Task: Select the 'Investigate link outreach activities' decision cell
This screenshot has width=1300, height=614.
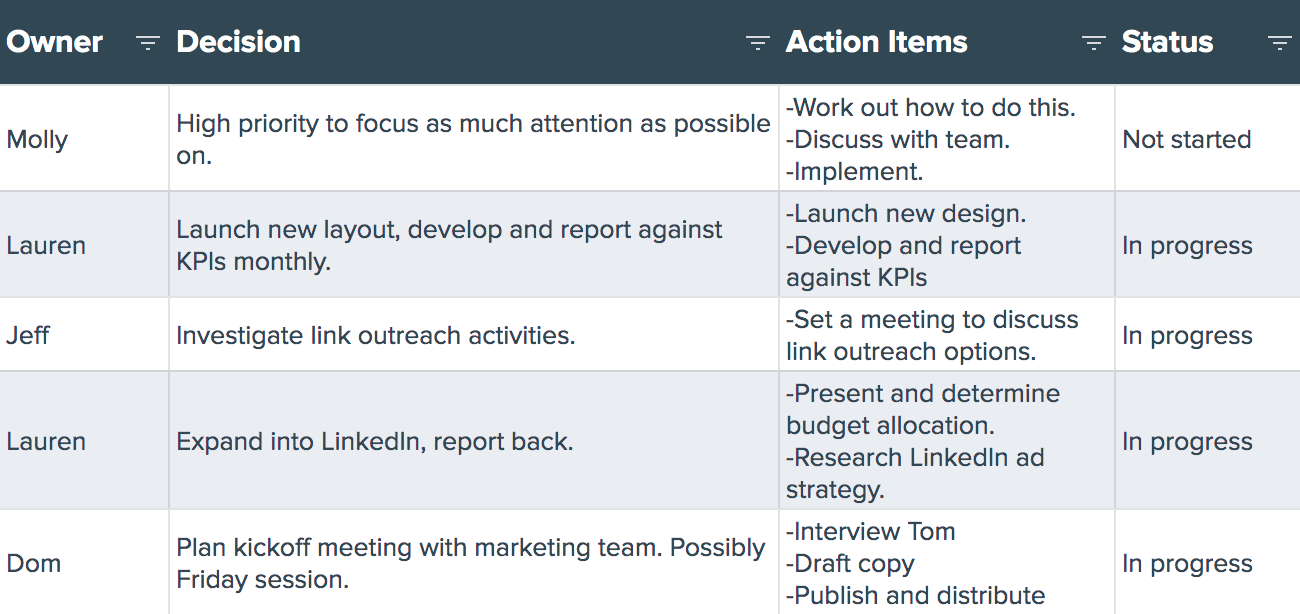Action: click(376, 335)
